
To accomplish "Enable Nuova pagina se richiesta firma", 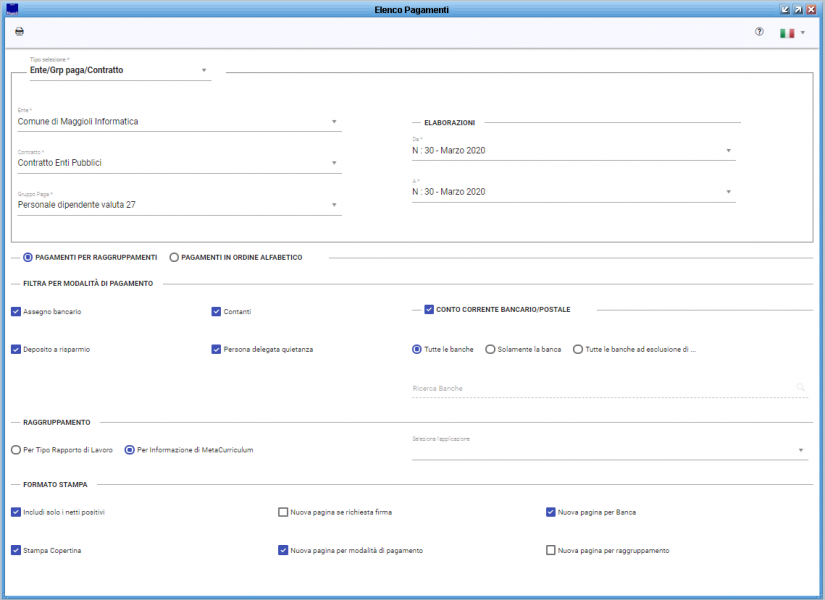I will coord(283,512).
